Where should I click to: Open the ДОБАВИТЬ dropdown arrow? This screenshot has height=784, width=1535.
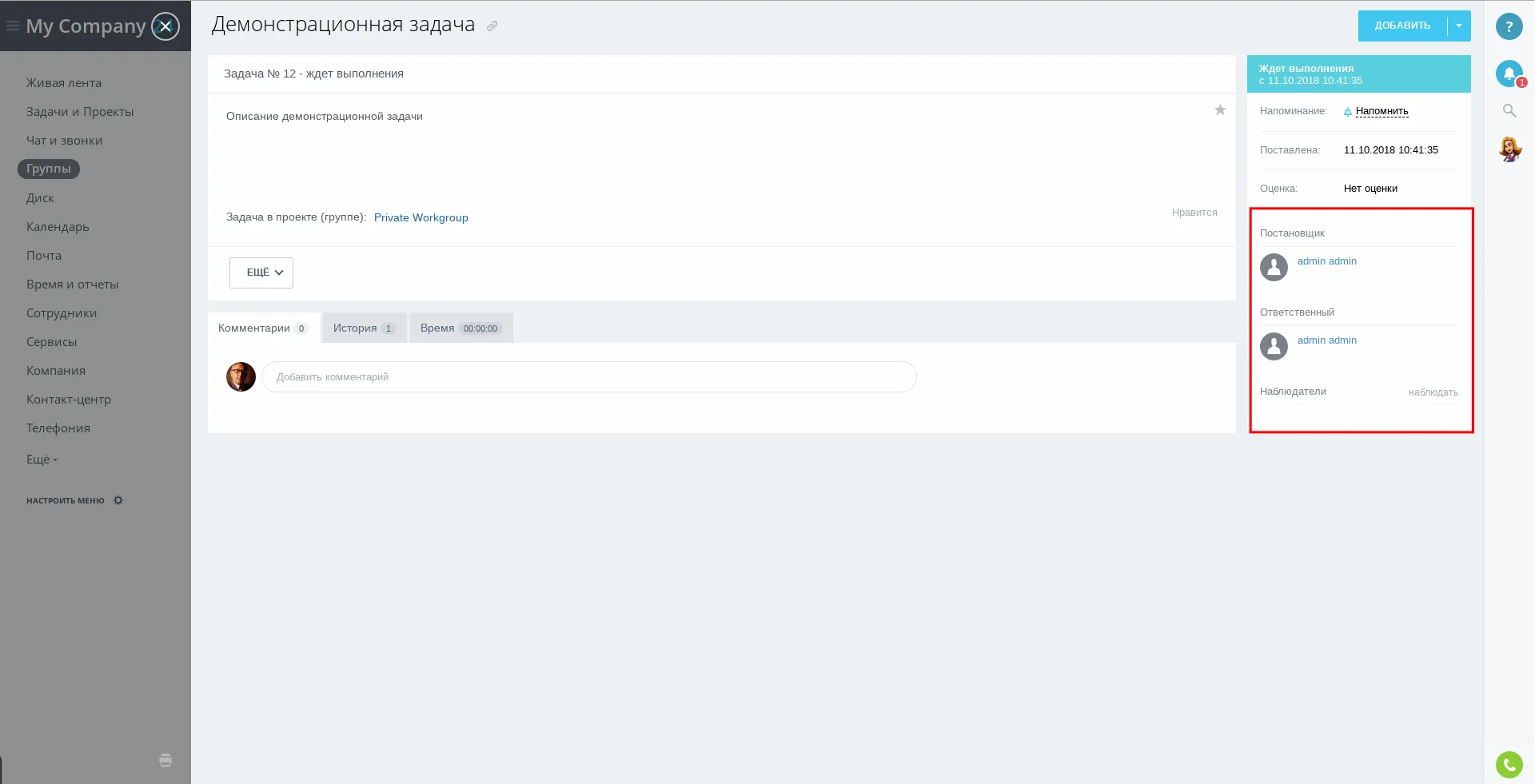[x=1459, y=26]
